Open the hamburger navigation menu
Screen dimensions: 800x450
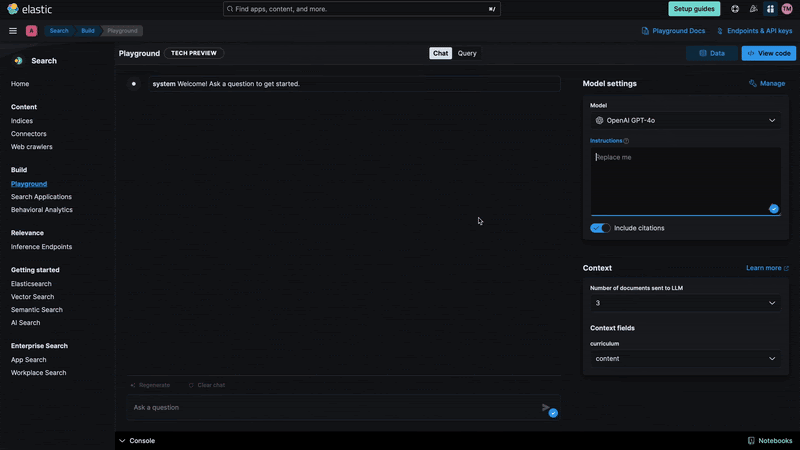(x=13, y=31)
